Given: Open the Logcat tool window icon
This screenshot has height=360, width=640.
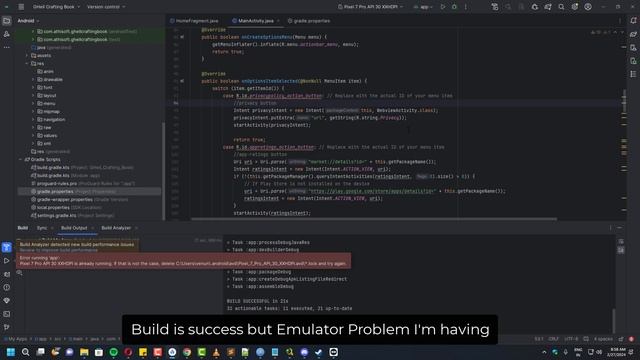Looking at the screenshot, I should pos(7,274).
